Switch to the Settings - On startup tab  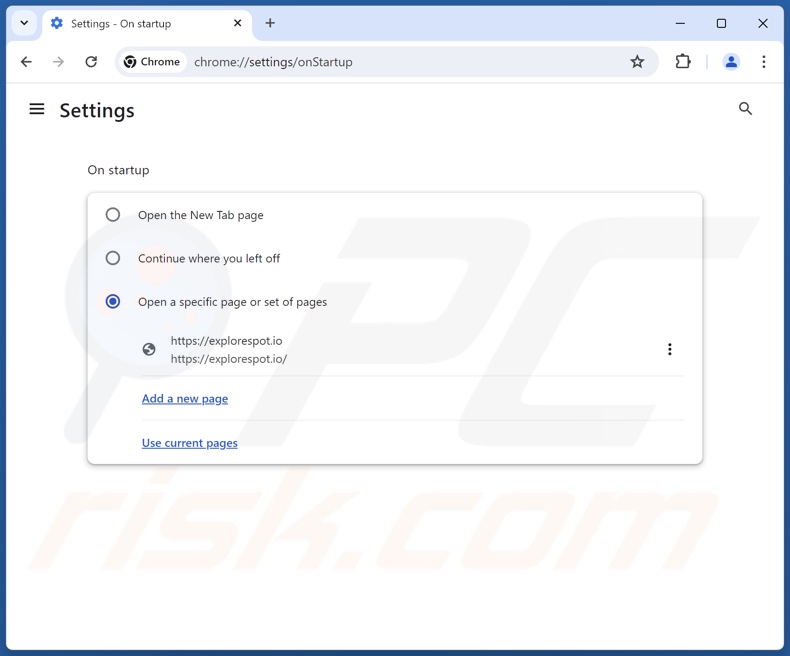click(x=147, y=24)
